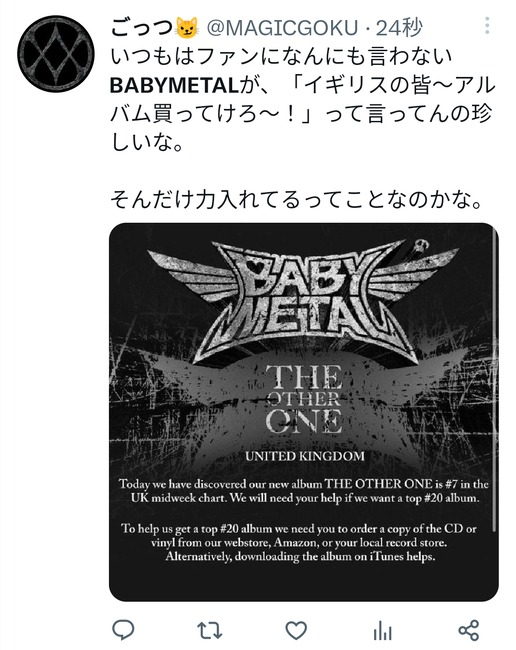Click the paragraph about ordering CD or vinyl
516x650 pixels.
point(299,542)
